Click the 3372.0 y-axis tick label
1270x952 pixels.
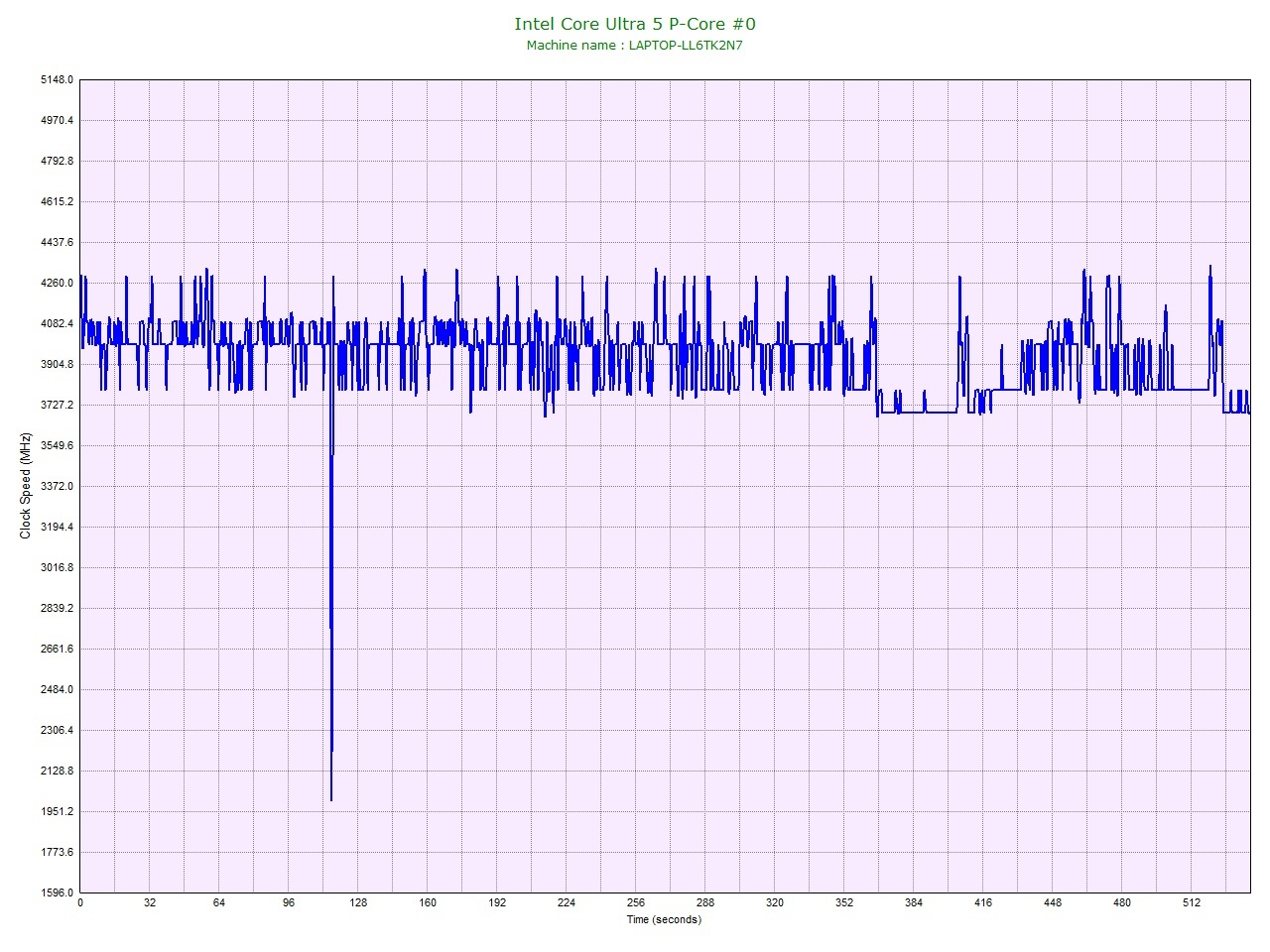(x=57, y=486)
